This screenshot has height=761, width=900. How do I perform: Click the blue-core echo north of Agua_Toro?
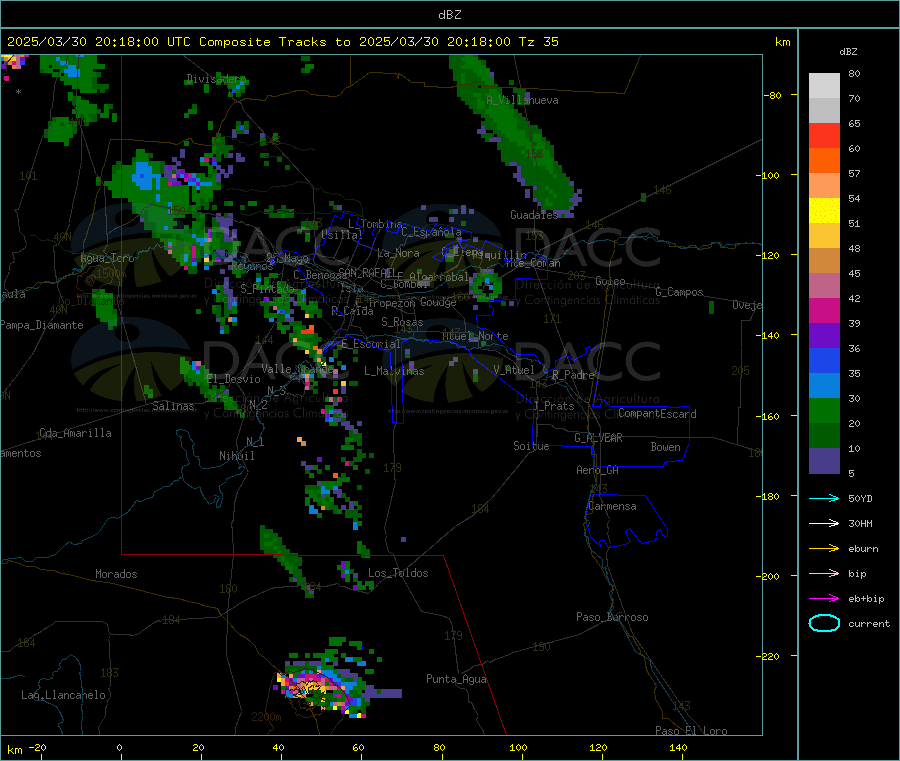click(143, 176)
